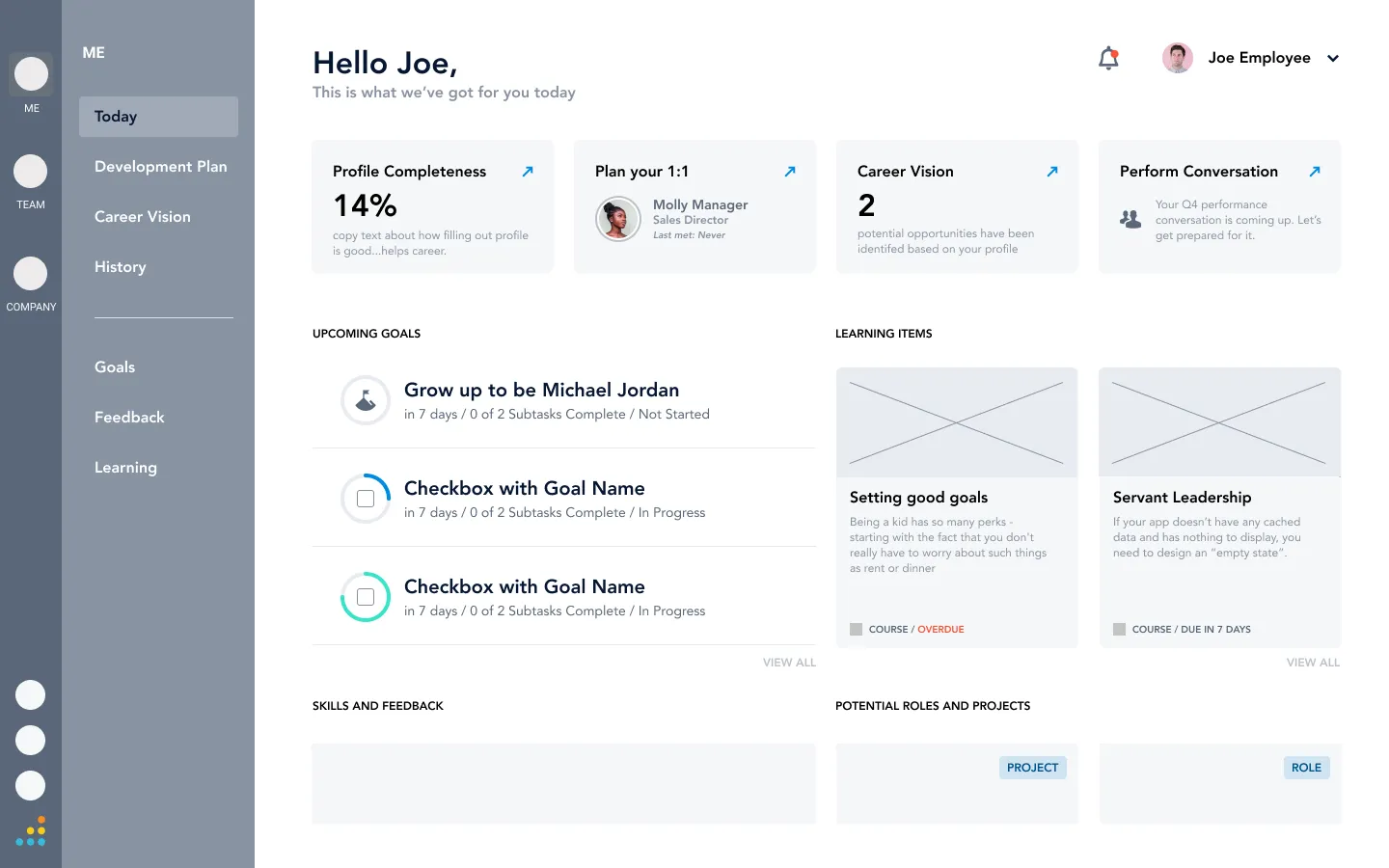1389x868 pixels.
Task: Click the ROLE tag badge
Action: tap(1306, 768)
